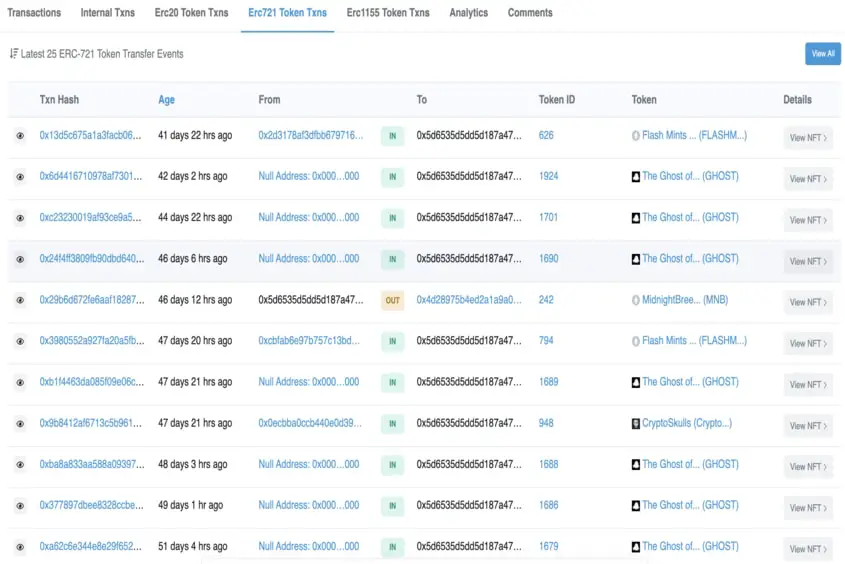Screen dimensions: 845x564
Task: Click the Flash Mints token icon for ID 626
Action: point(636,136)
